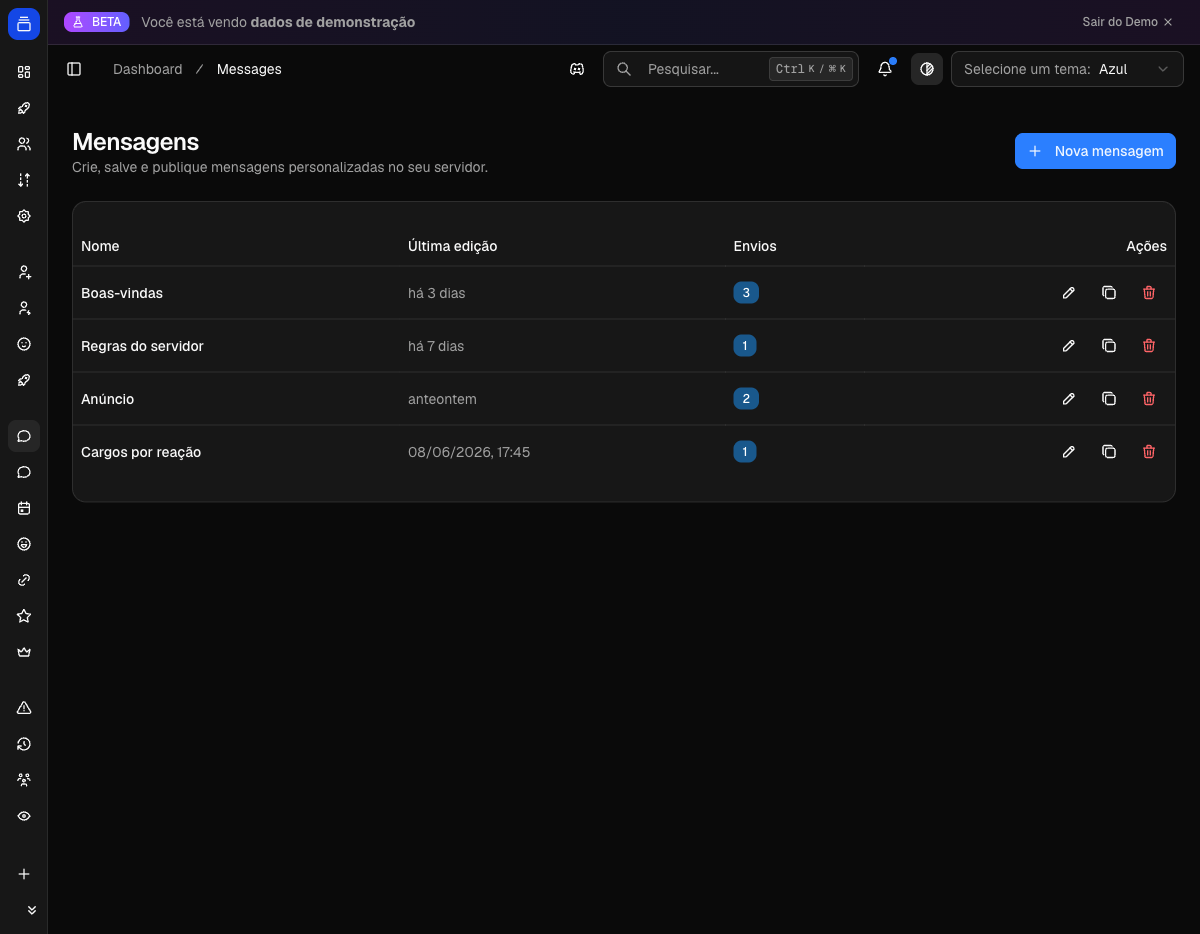Open notifications bell icon
The image size is (1200, 934).
(x=885, y=69)
